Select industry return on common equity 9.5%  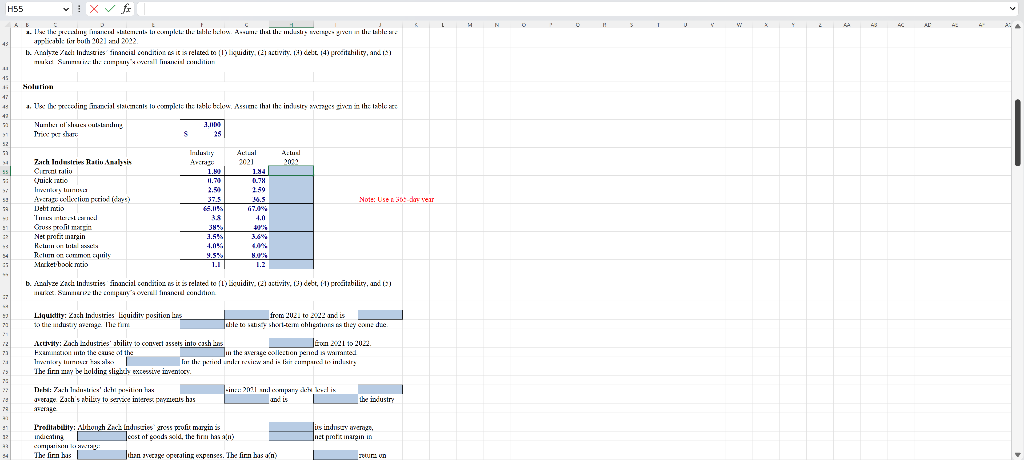tap(203, 255)
